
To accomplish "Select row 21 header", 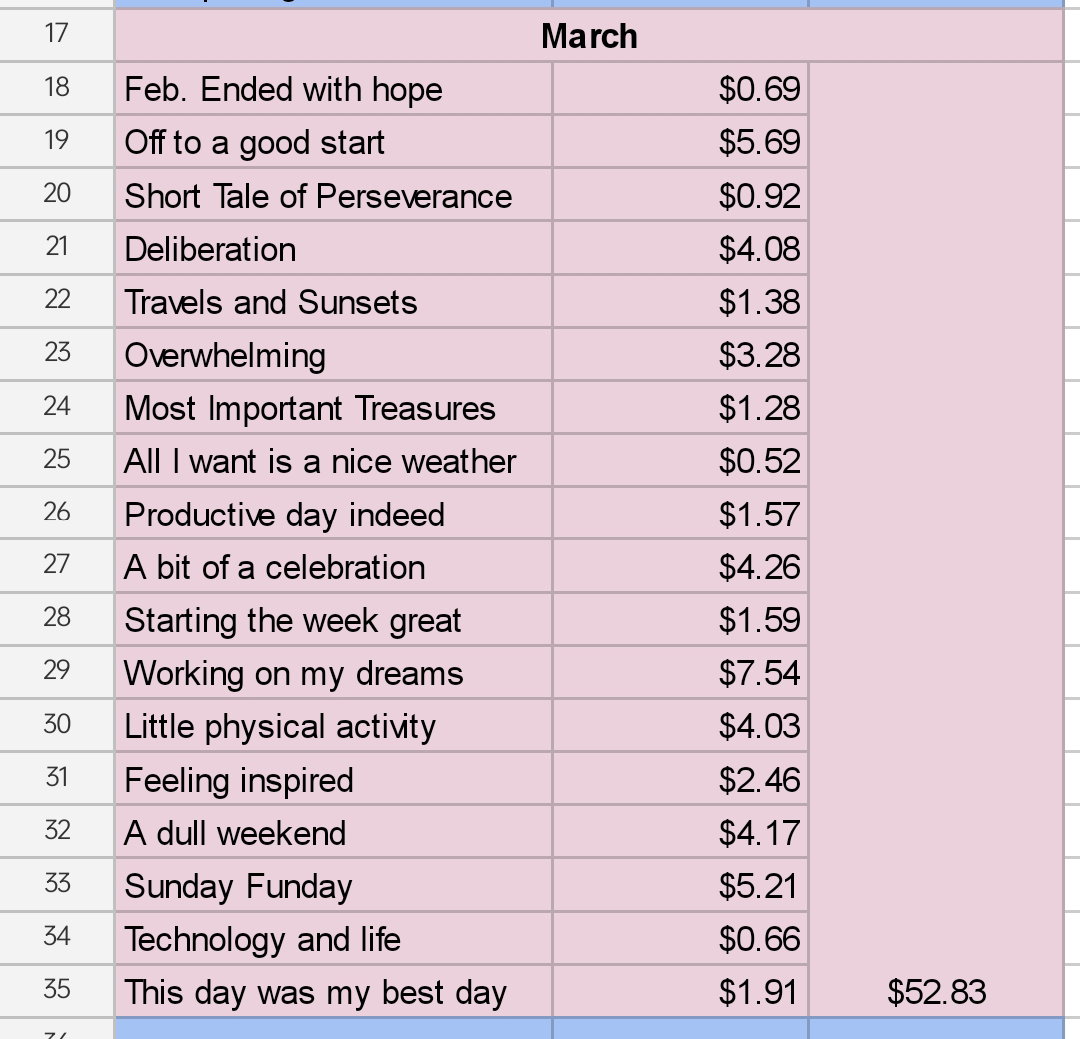I will click(x=56, y=247).
